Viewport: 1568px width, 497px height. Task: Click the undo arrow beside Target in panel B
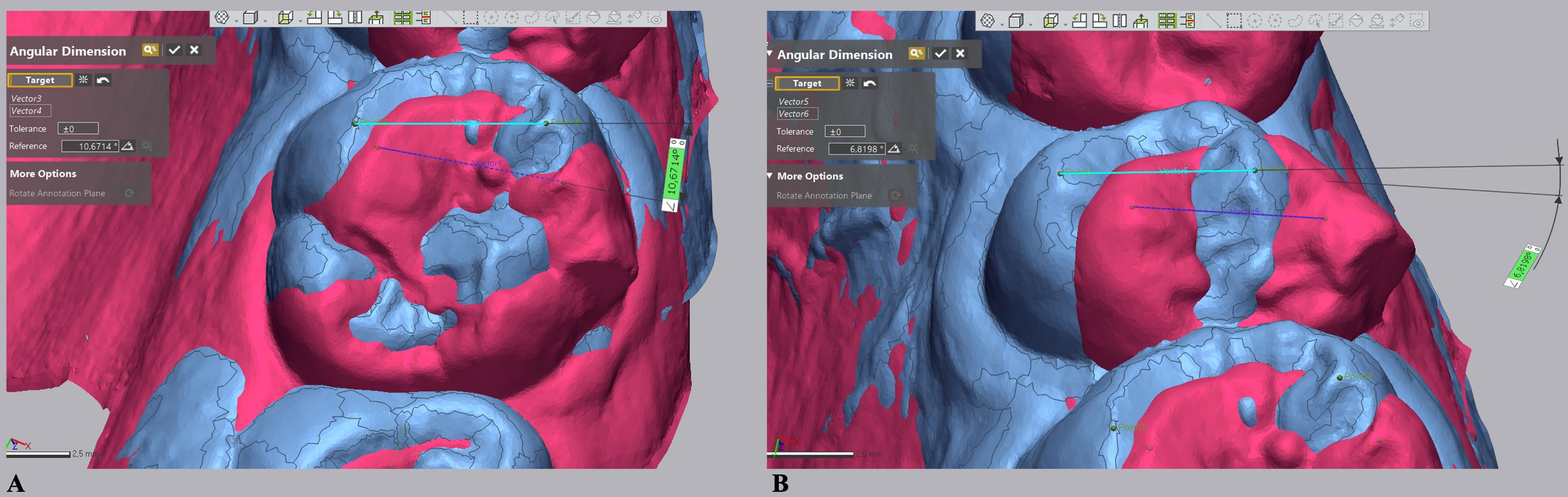(x=870, y=83)
